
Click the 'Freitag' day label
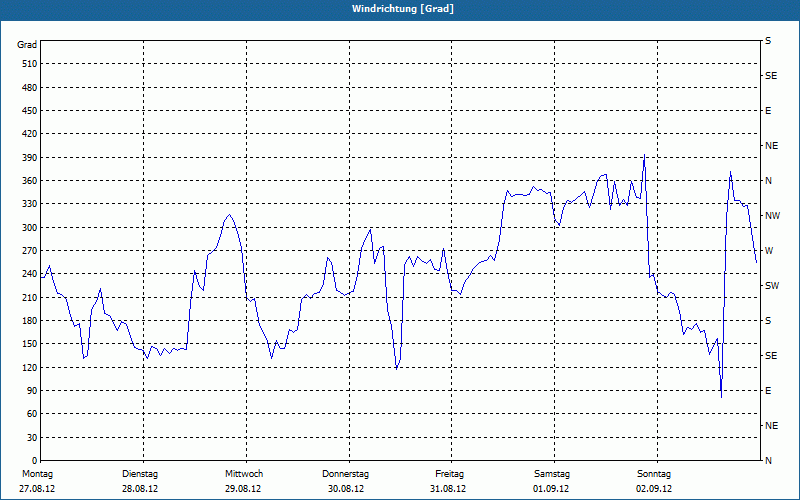[449, 474]
